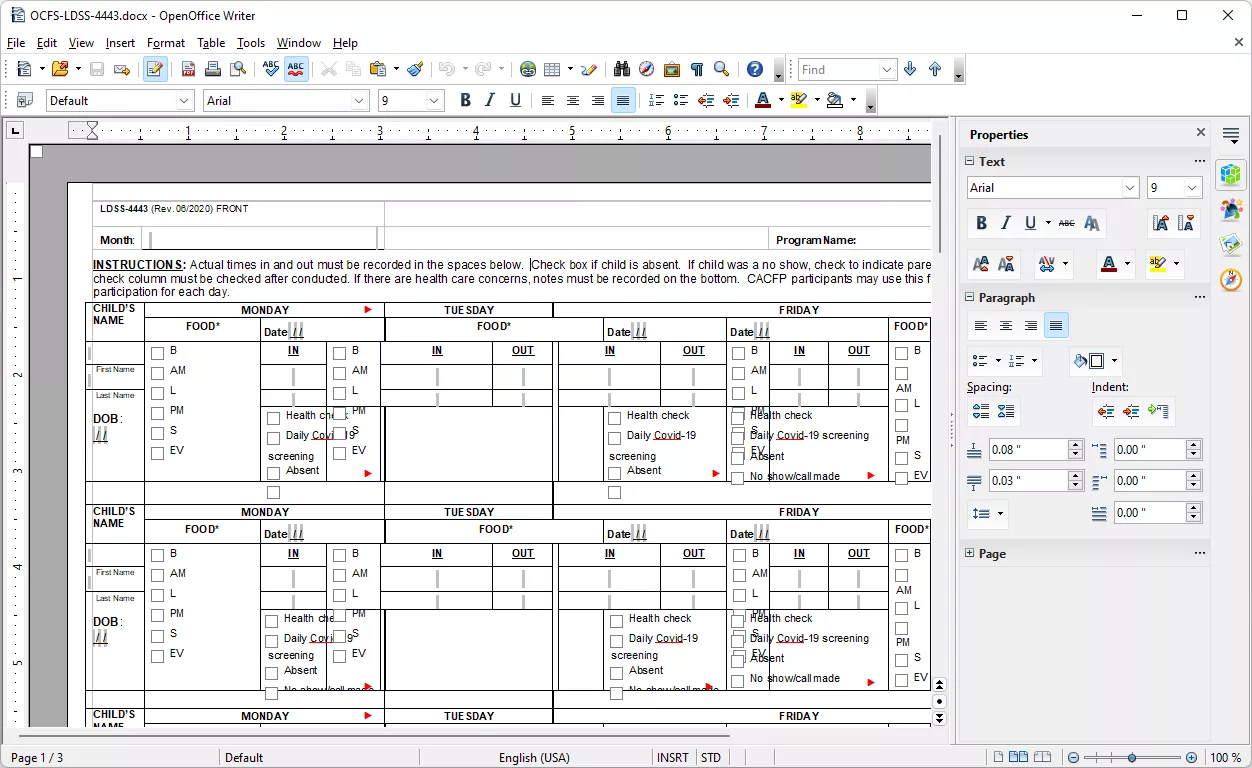Click Highlighting Color swatch in sidebar
1252x768 pixels.
pos(1158,264)
